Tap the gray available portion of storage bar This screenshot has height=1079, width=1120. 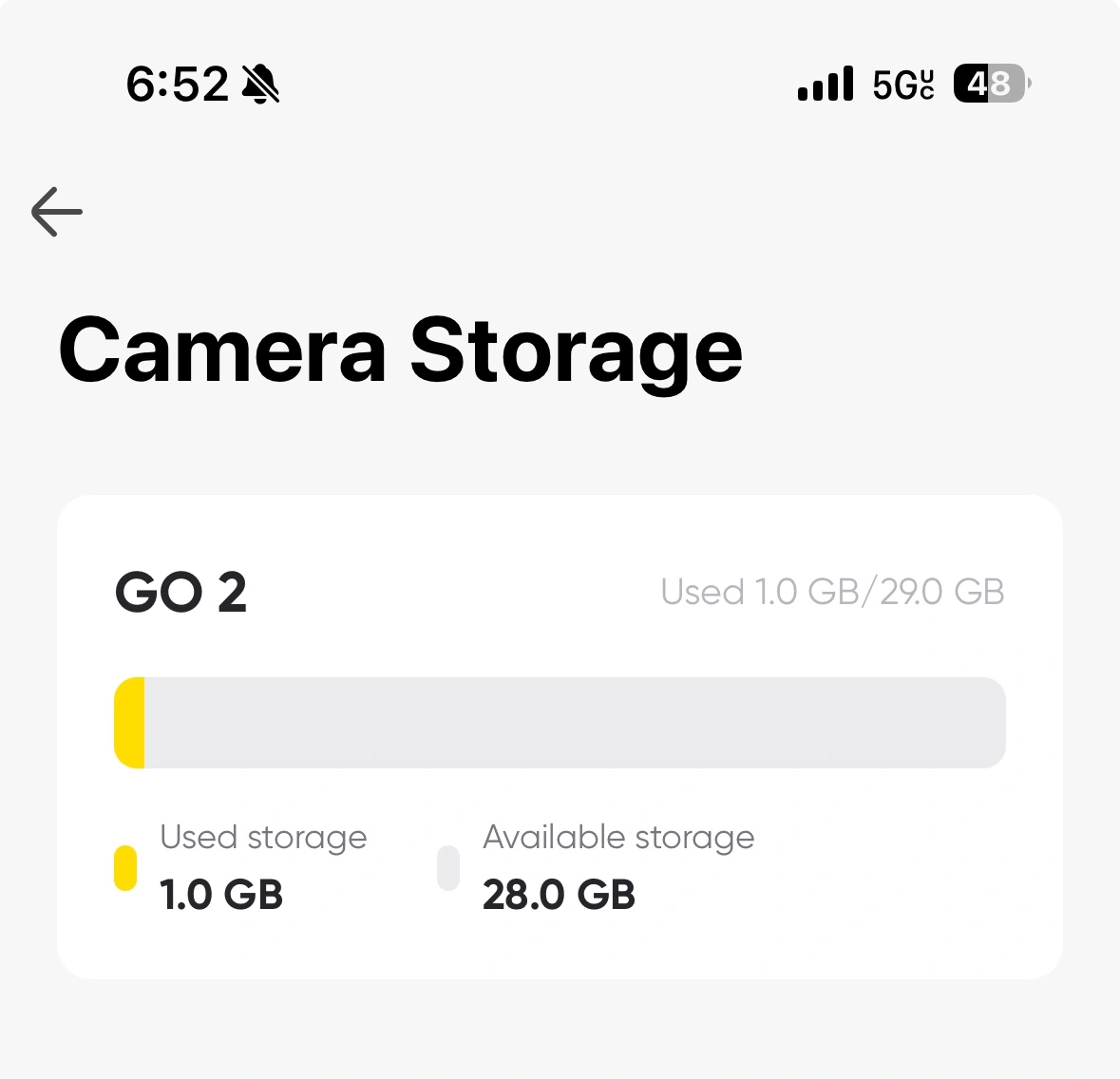tap(575, 723)
